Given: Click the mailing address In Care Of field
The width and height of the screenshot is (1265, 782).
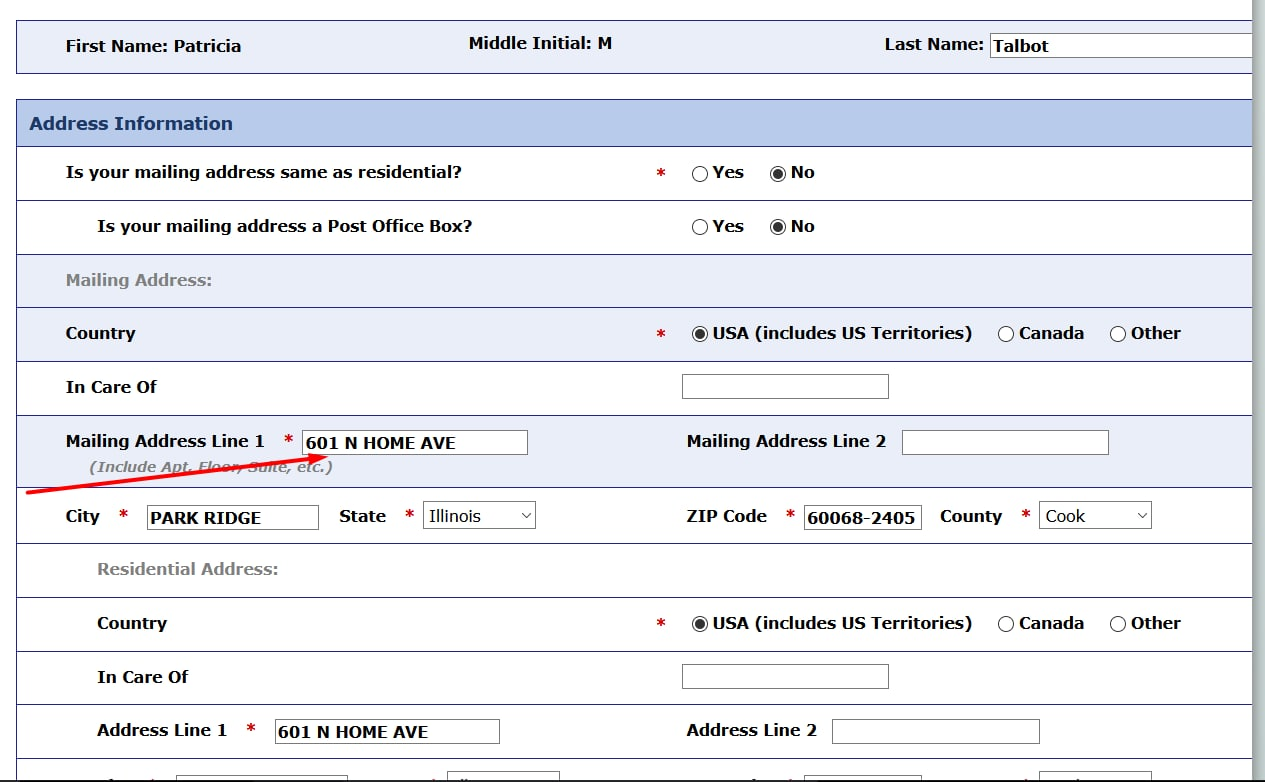Looking at the screenshot, I should click(784, 387).
